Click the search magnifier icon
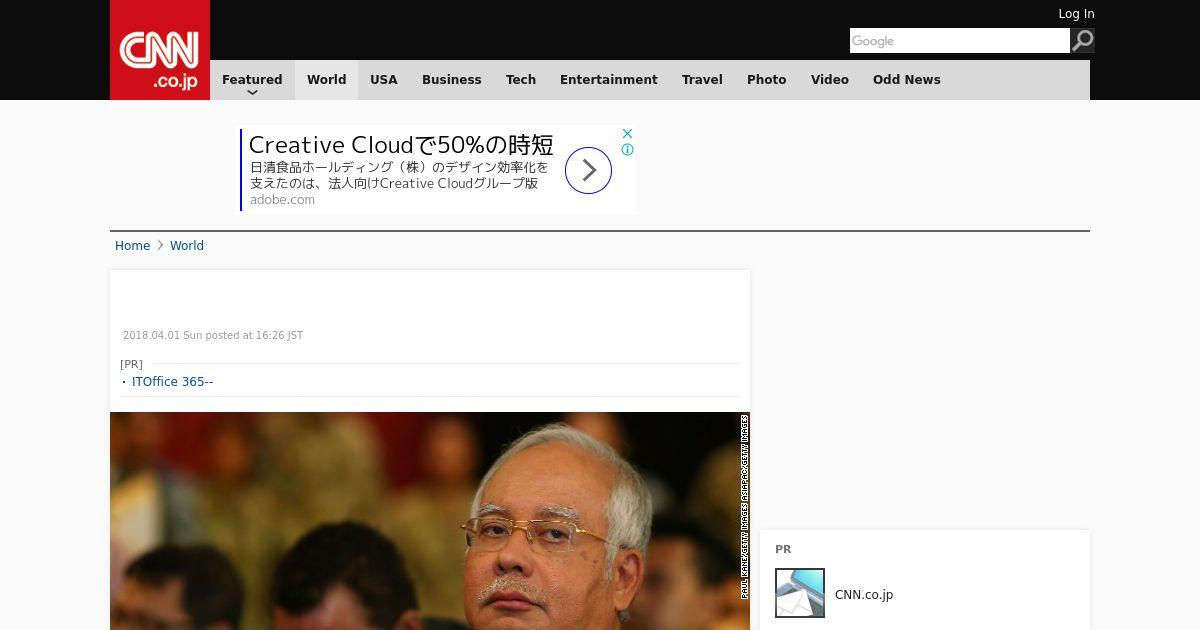Screen dimensions: 1200x630 tap(1082, 40)
